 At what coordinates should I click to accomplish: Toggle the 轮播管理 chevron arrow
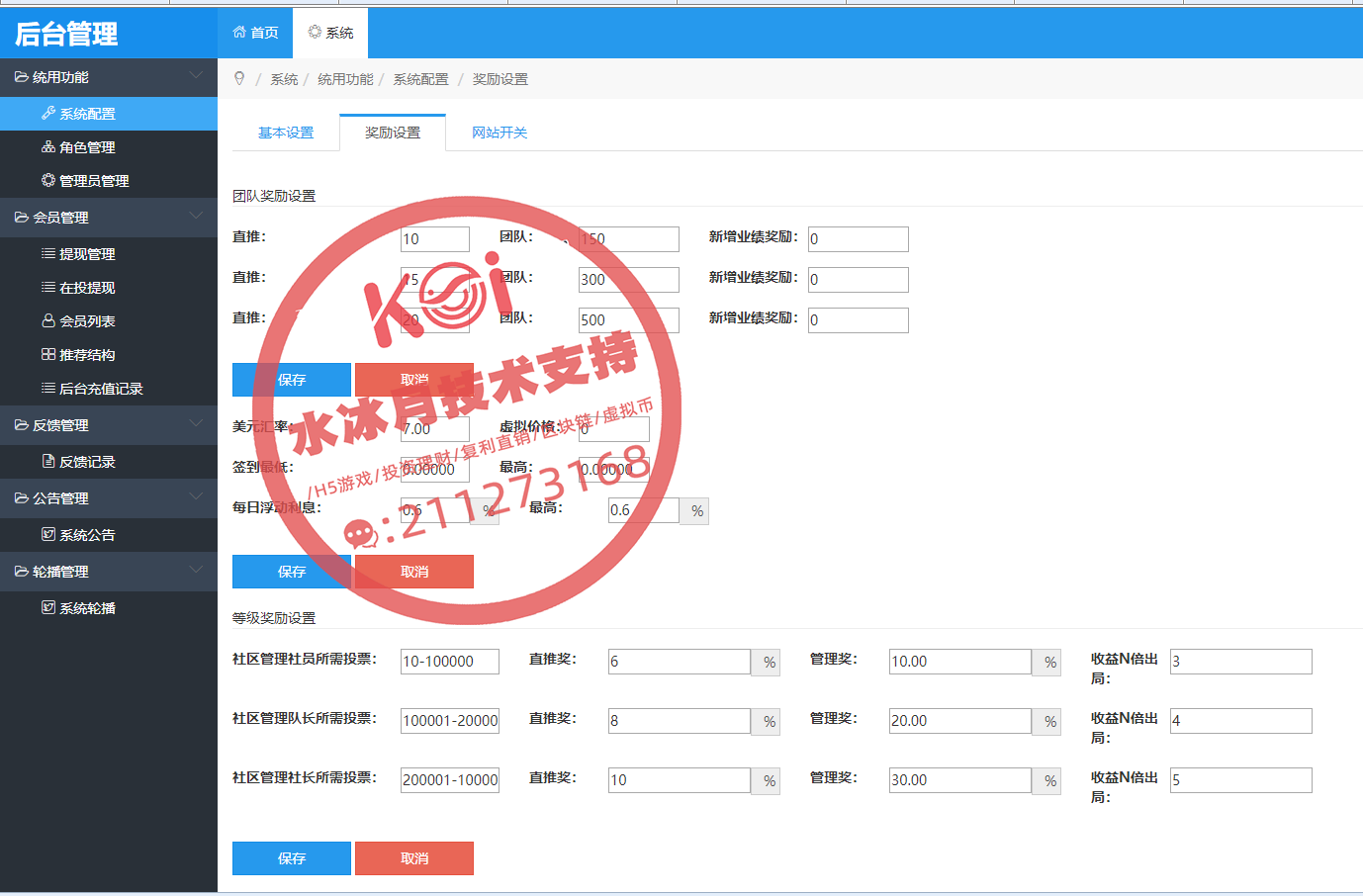196,571
